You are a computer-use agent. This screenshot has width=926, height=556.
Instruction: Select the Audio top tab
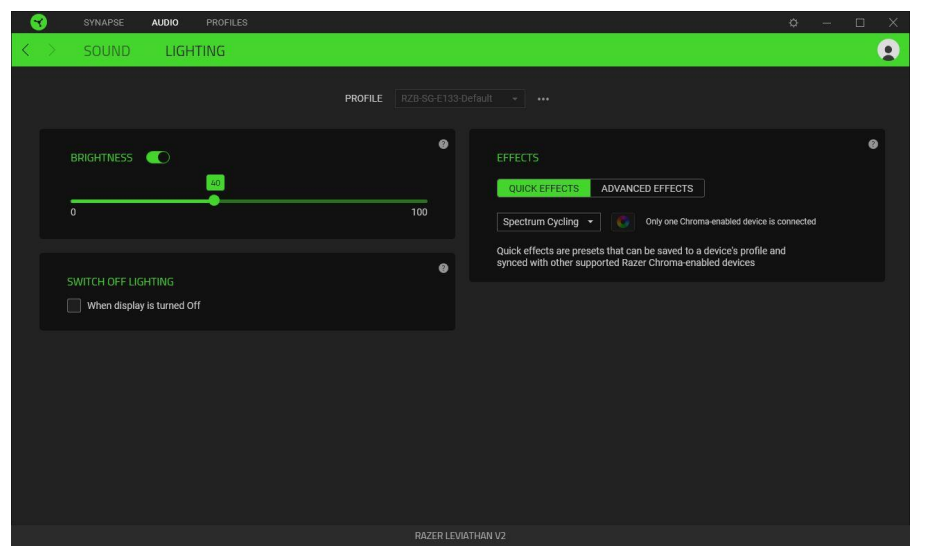click(x=165, y=22)
